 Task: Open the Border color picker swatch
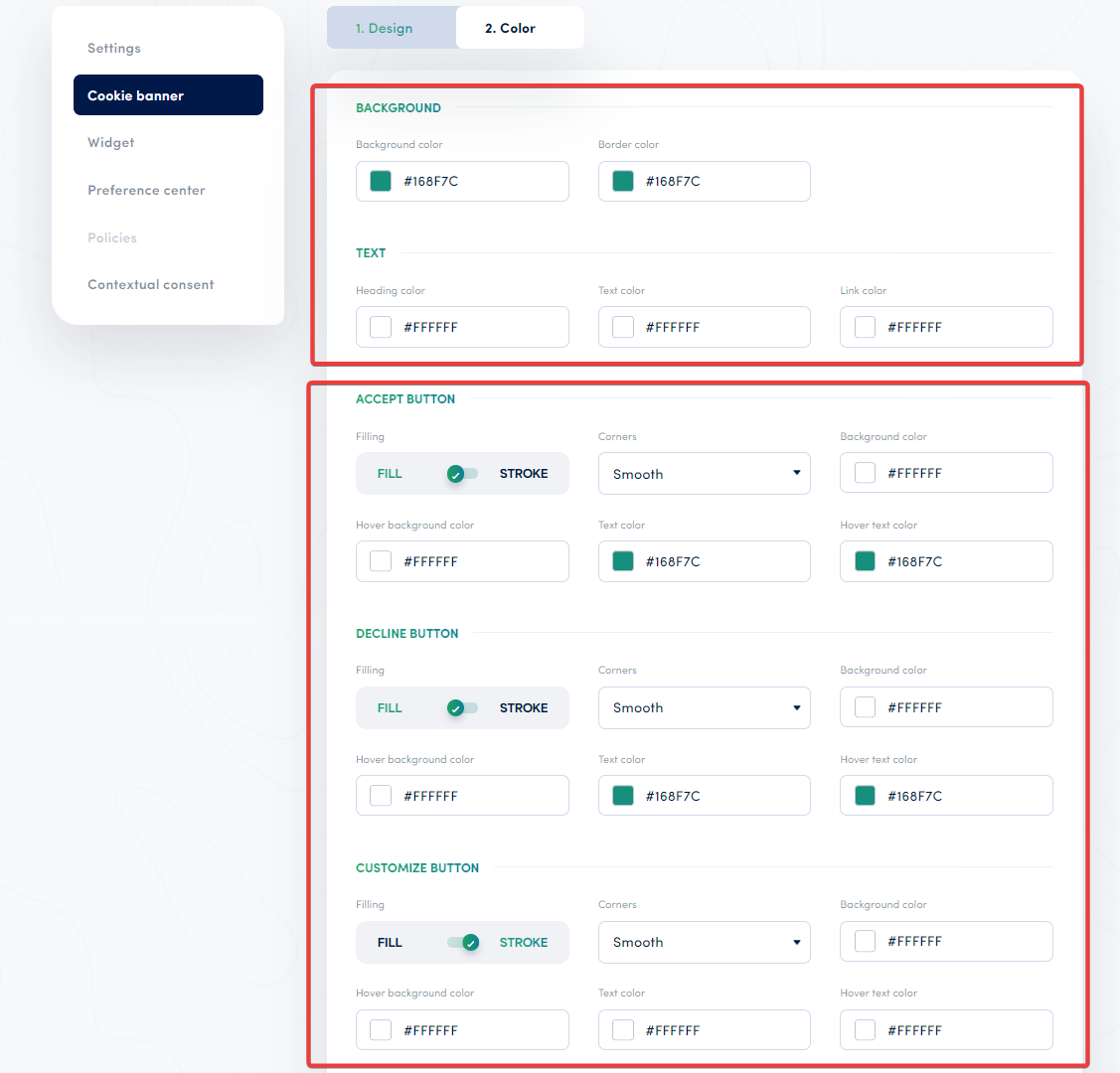[x=621, y=181]
